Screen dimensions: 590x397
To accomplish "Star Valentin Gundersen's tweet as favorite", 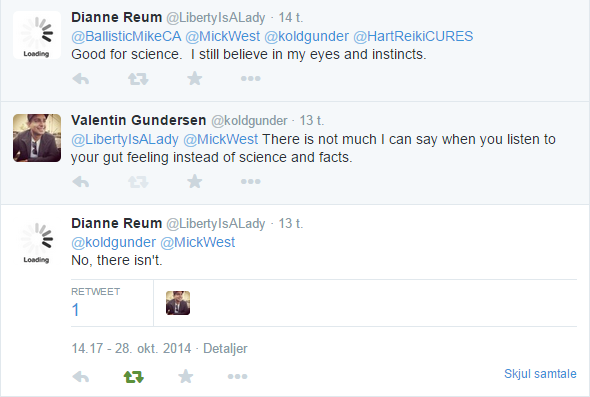I will (x=195, y=181).
